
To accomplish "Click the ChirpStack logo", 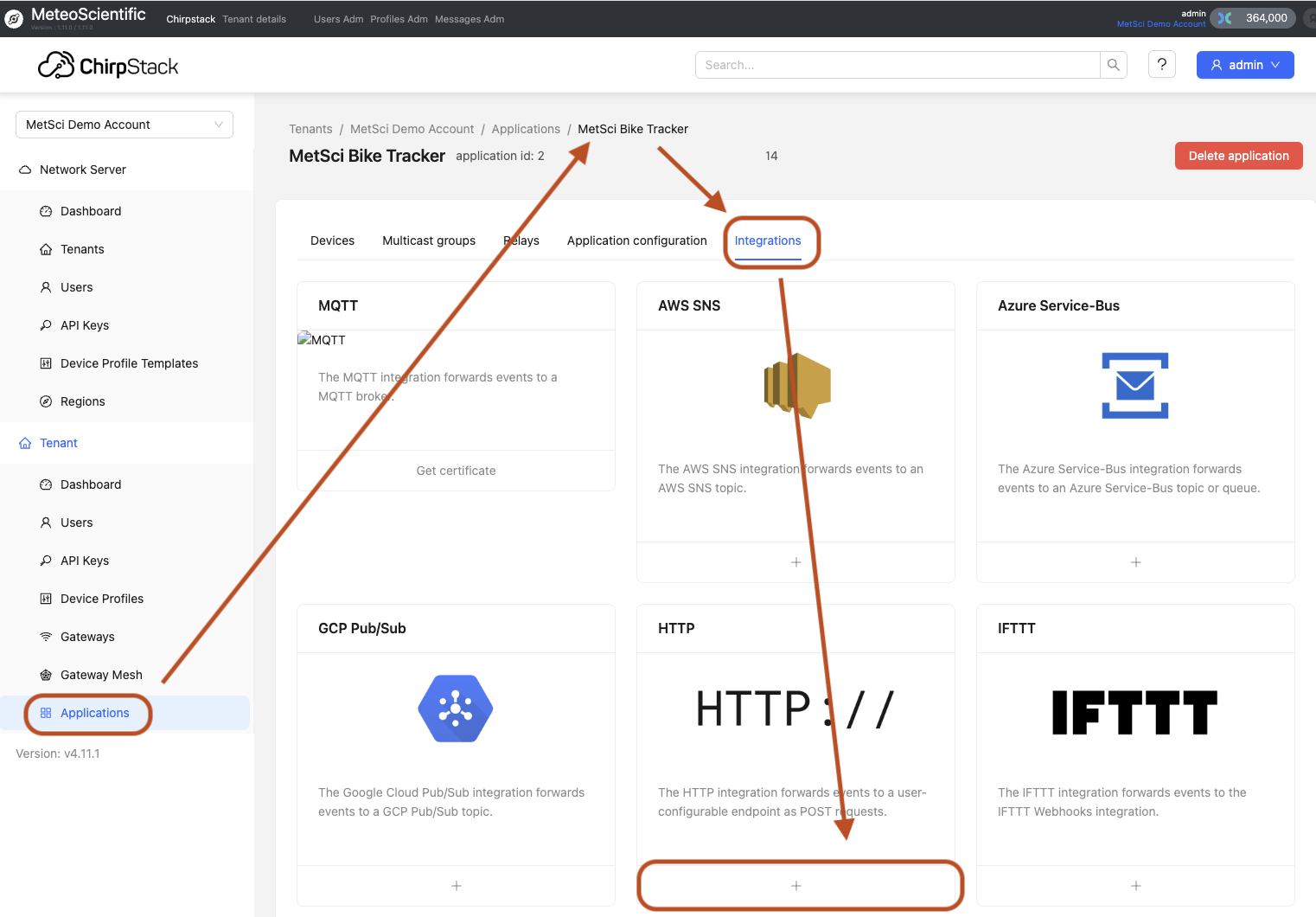I will 108,66.
